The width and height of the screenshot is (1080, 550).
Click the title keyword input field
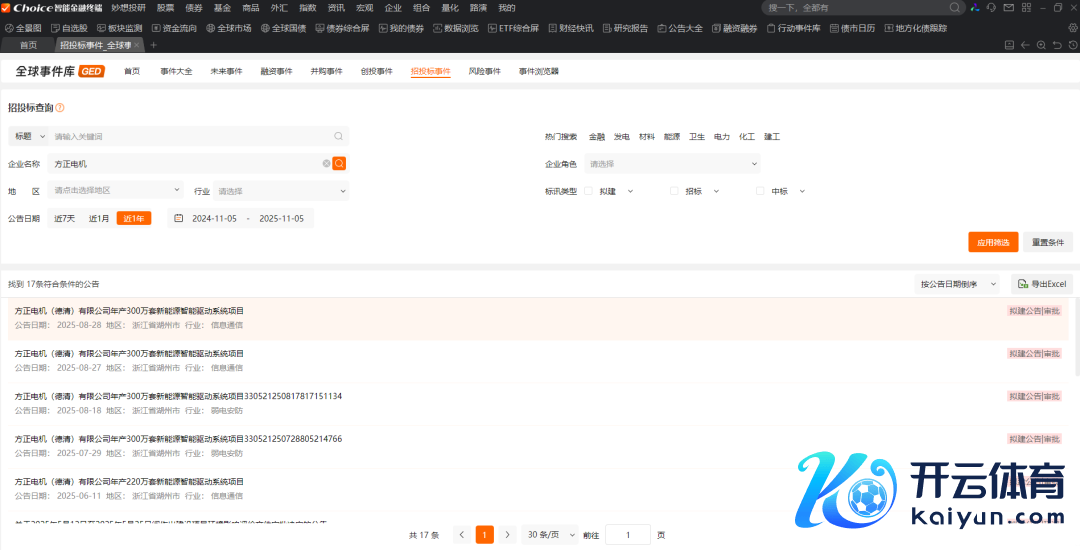190,136
